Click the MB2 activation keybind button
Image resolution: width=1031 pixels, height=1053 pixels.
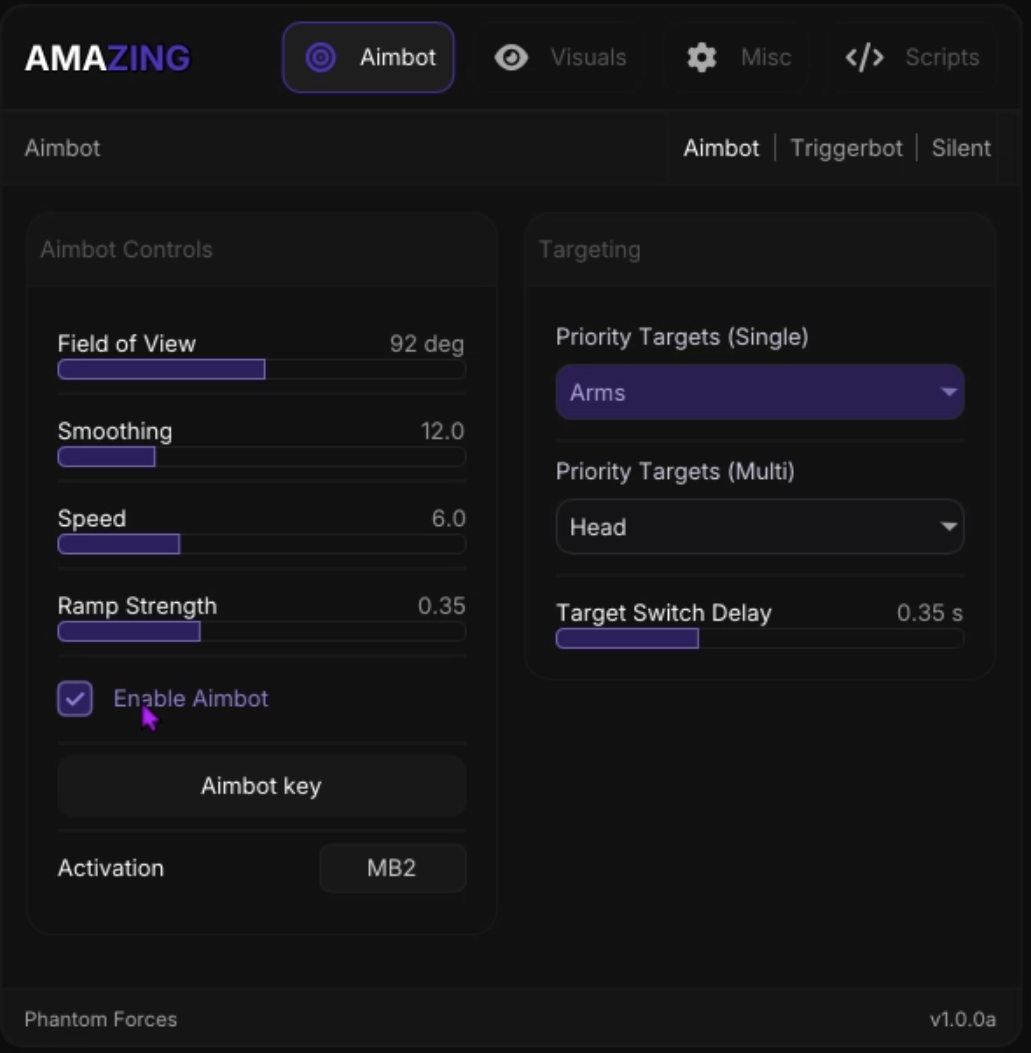tap(392, 868)
